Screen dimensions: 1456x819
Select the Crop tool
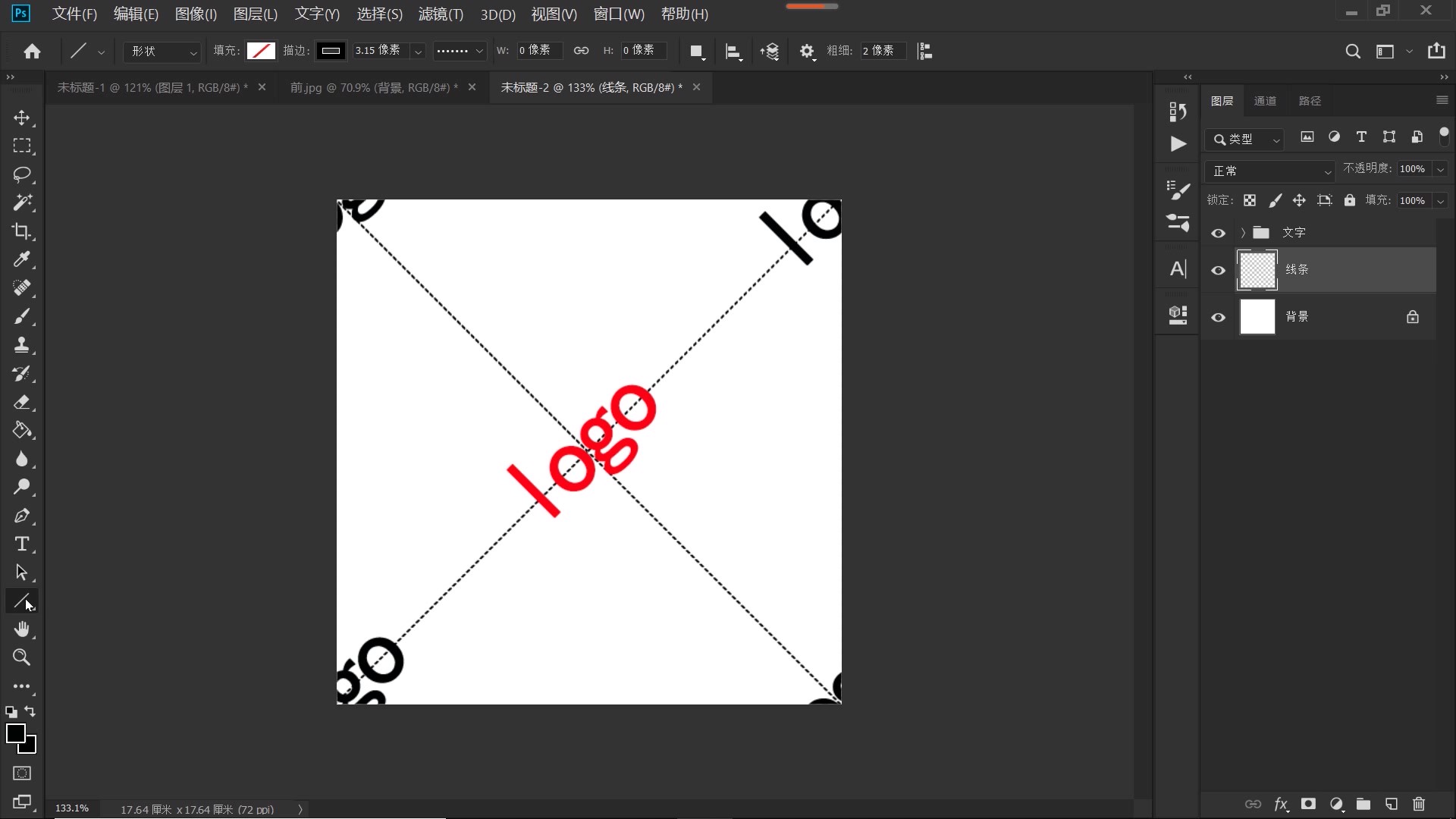(x=22, y=231)
